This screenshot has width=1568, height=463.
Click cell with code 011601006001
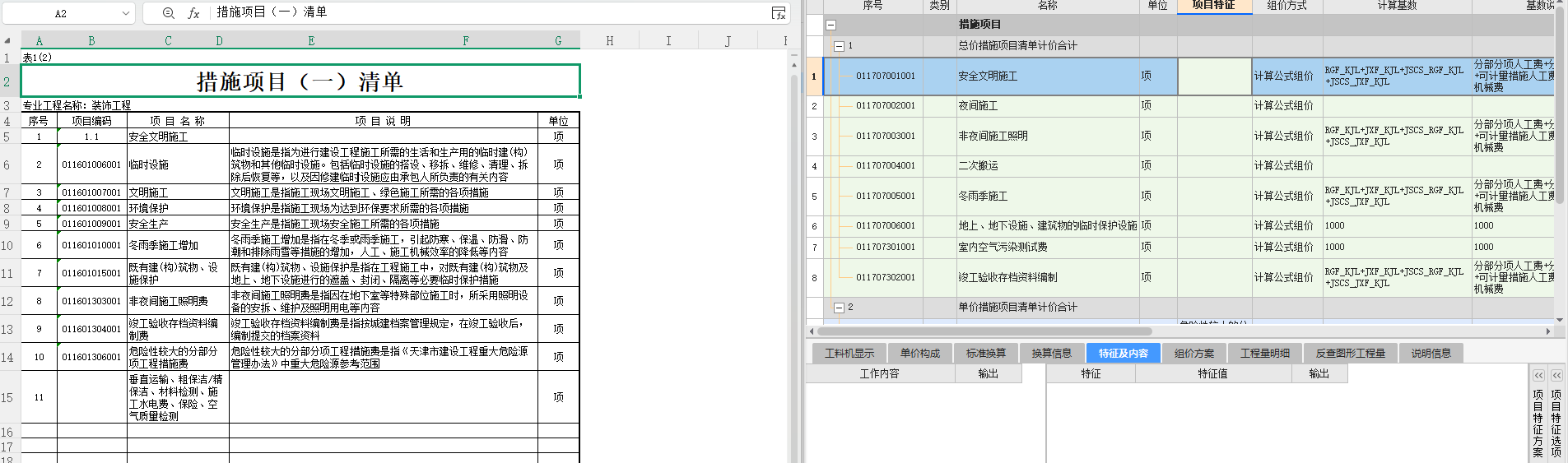[91, 164]
